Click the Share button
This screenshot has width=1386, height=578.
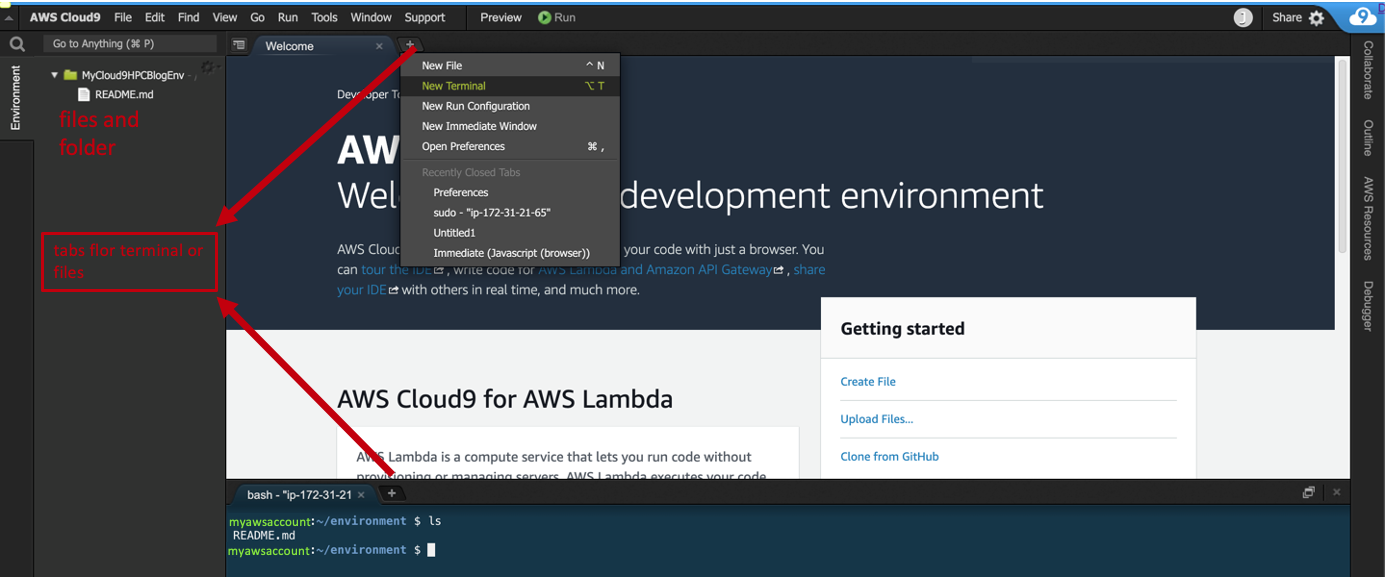pyautogui.click(x=1287, y=18)
